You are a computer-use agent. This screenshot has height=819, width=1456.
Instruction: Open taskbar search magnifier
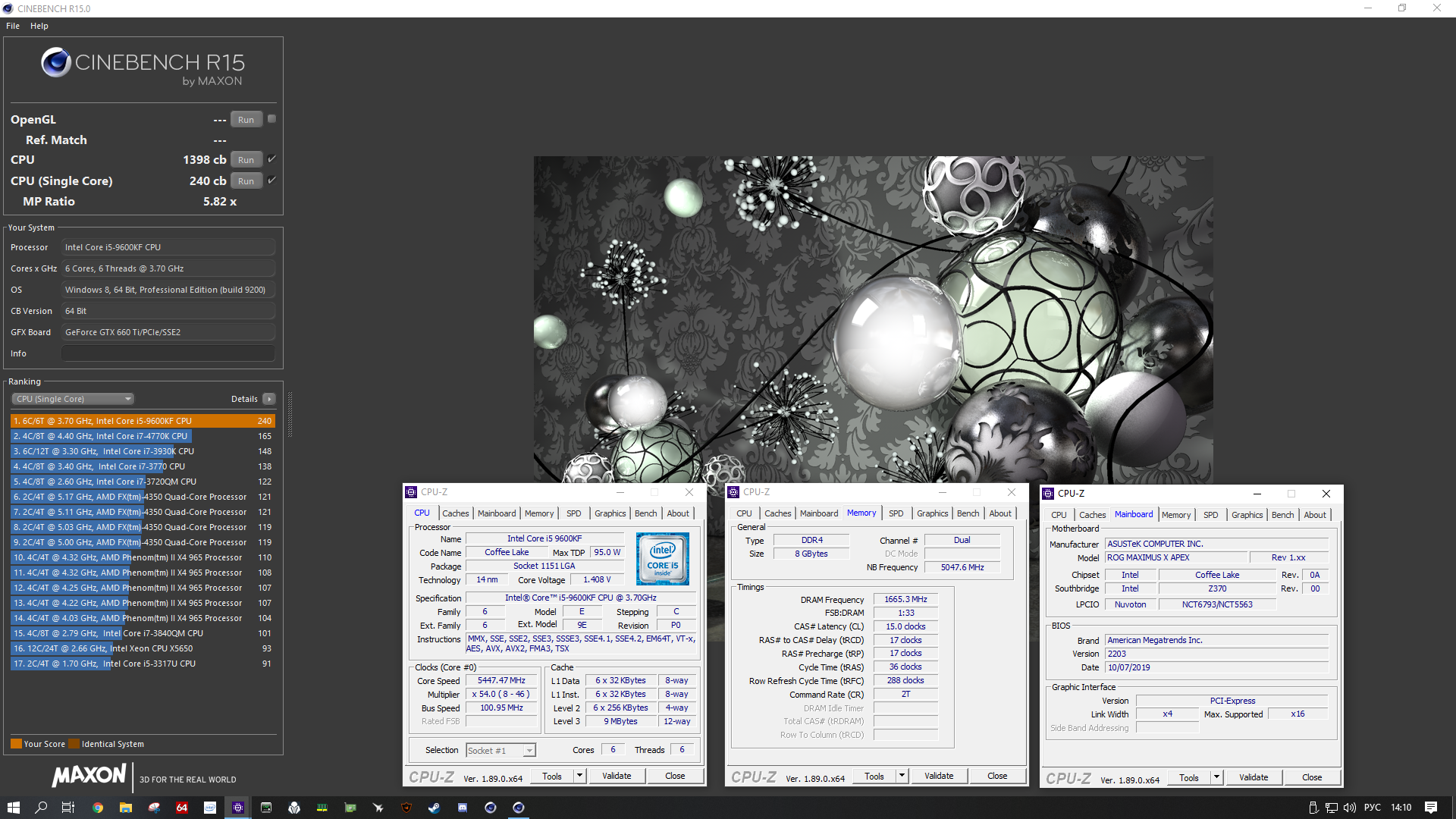coord(41,808)
